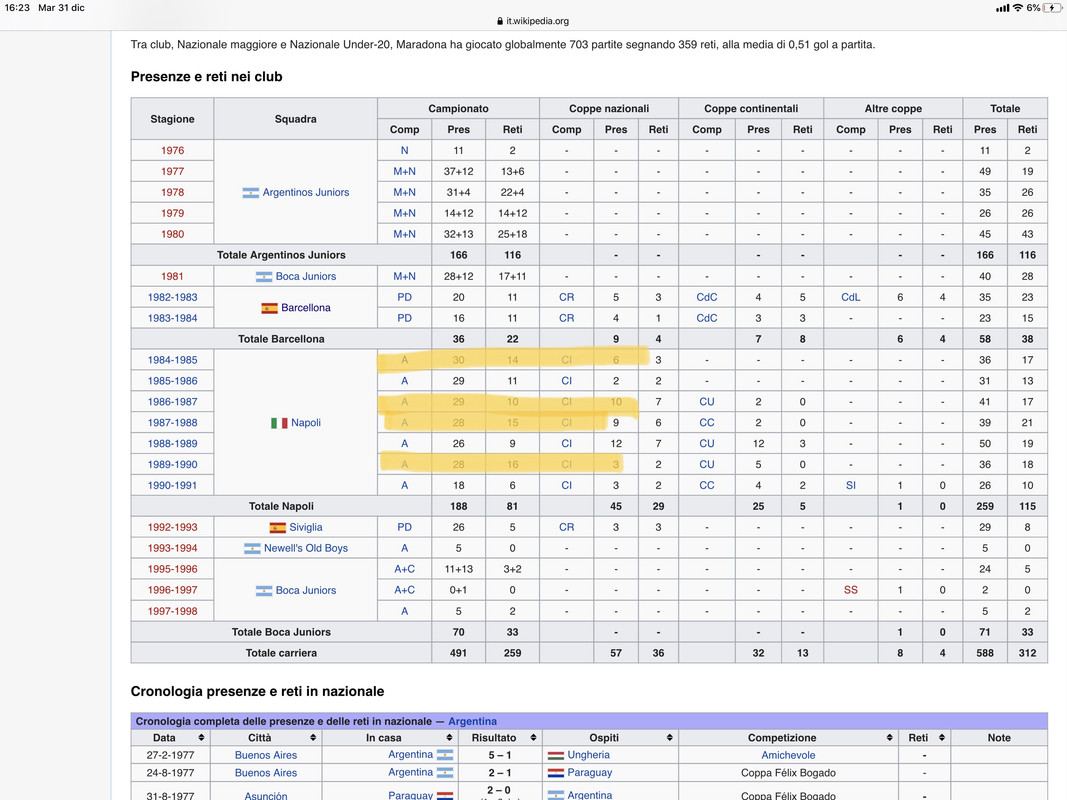Click the Paraguay link in 24-8-1977 row
This screenshot has height=800, width=1067.
pyautogui.click(x=590, y=773)
